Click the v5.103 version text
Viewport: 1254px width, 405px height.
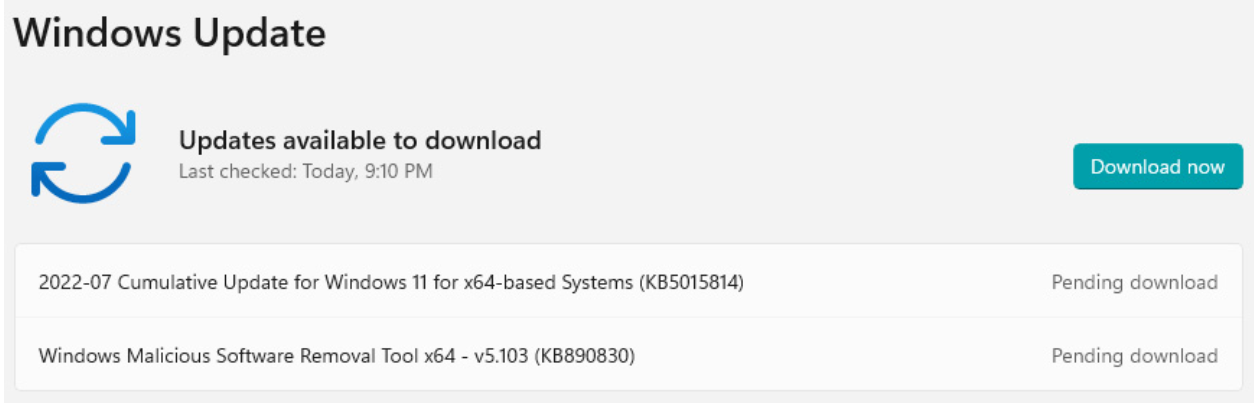point(499,355)
